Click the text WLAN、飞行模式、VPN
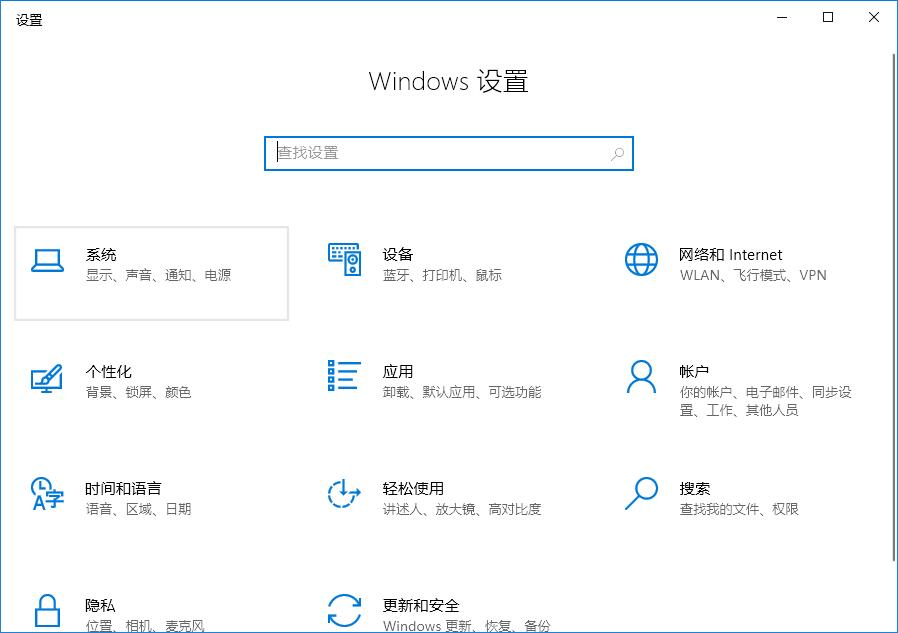The width and height of the screenshot is (898, 633). [753, 276]
